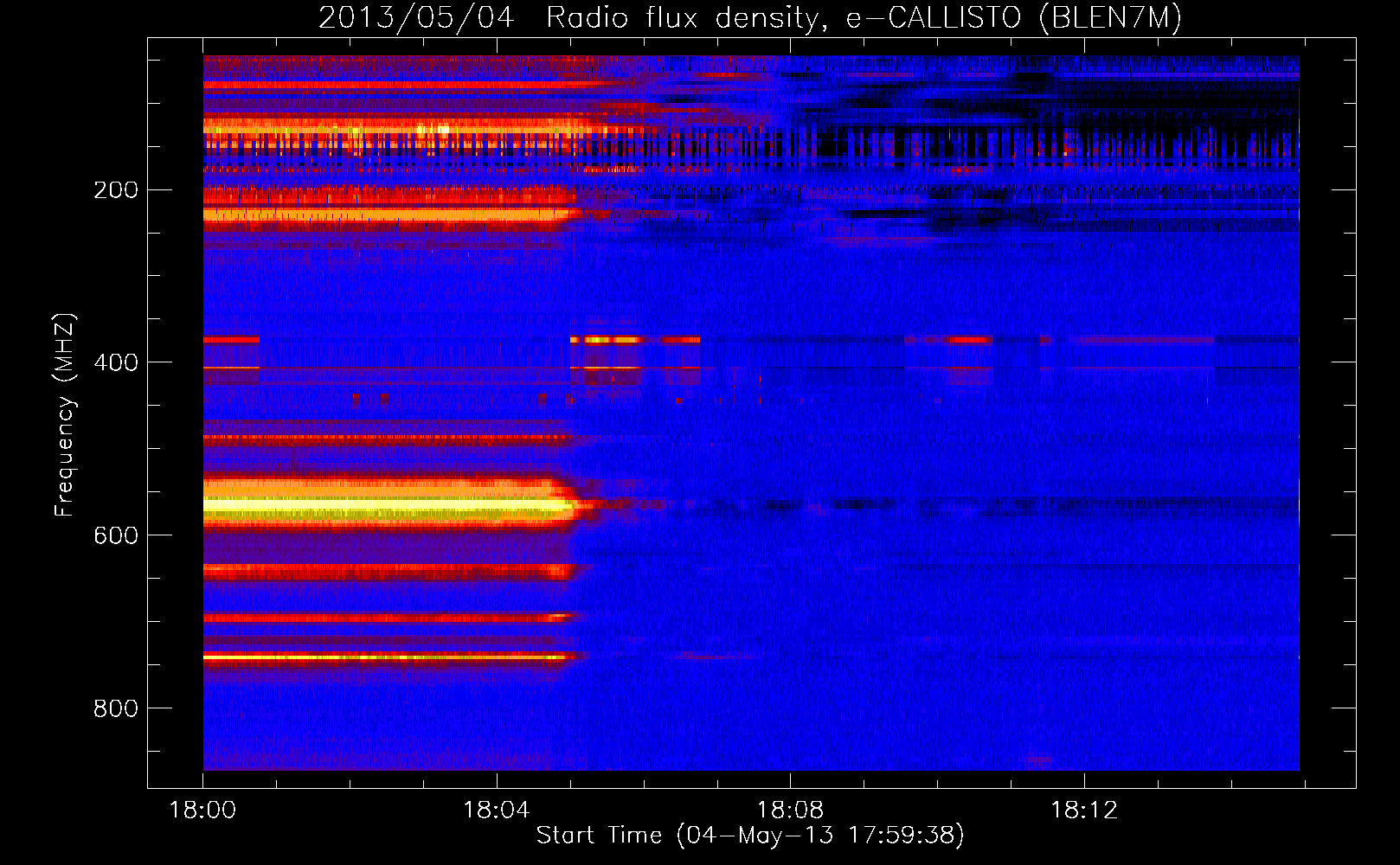Click the 18:12 time tick label
Screen dimensions: 1400x865
(x=1084, y=811)
